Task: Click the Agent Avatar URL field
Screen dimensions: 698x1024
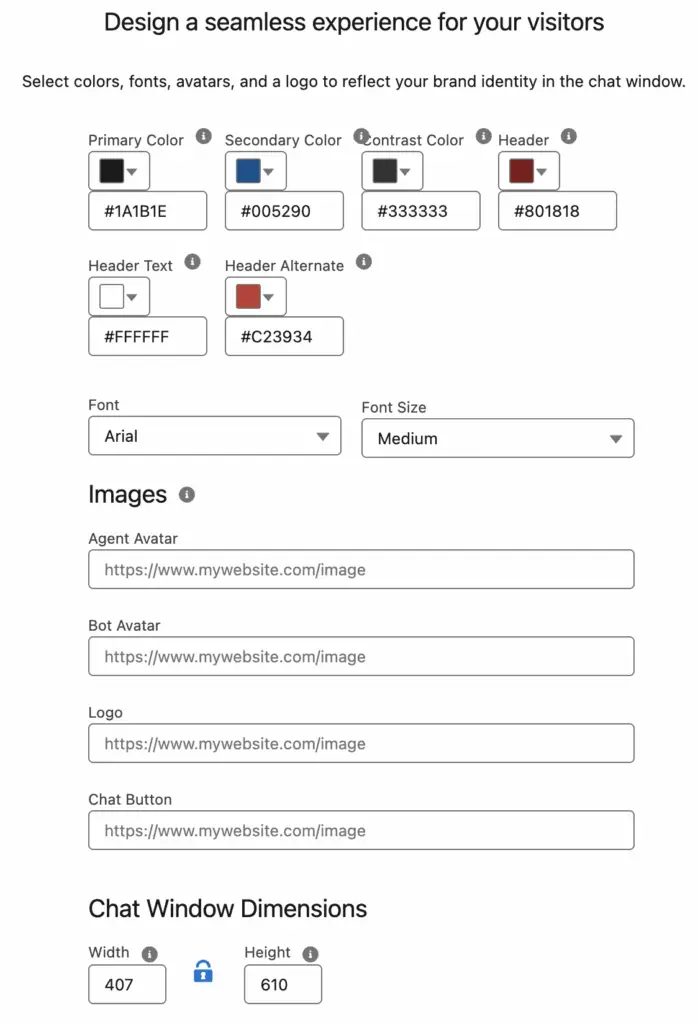Action: 361,569
